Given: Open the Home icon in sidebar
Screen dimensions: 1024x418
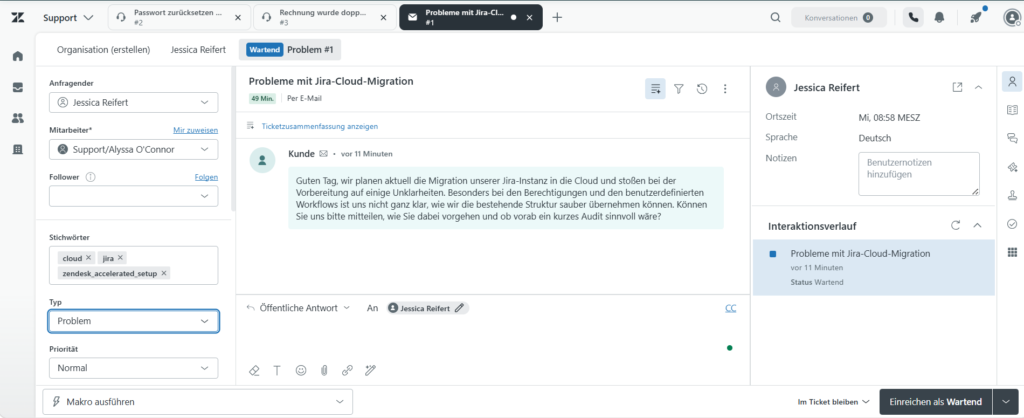Looking at the screenshot, I should 18,56.
